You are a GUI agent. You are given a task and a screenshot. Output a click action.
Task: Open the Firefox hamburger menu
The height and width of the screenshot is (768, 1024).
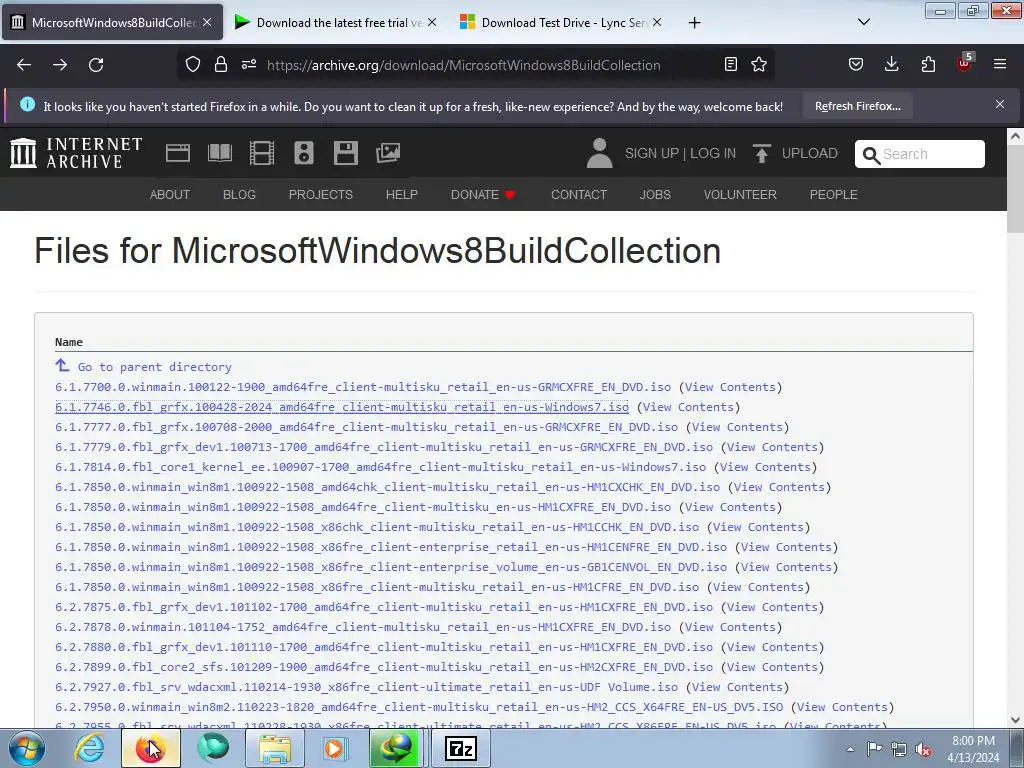tap(1000, 64)
